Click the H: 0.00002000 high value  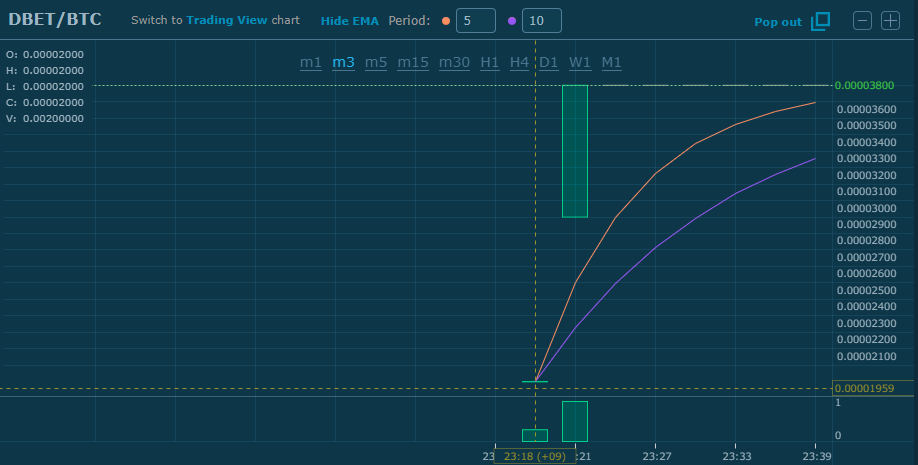click(44, 70)
